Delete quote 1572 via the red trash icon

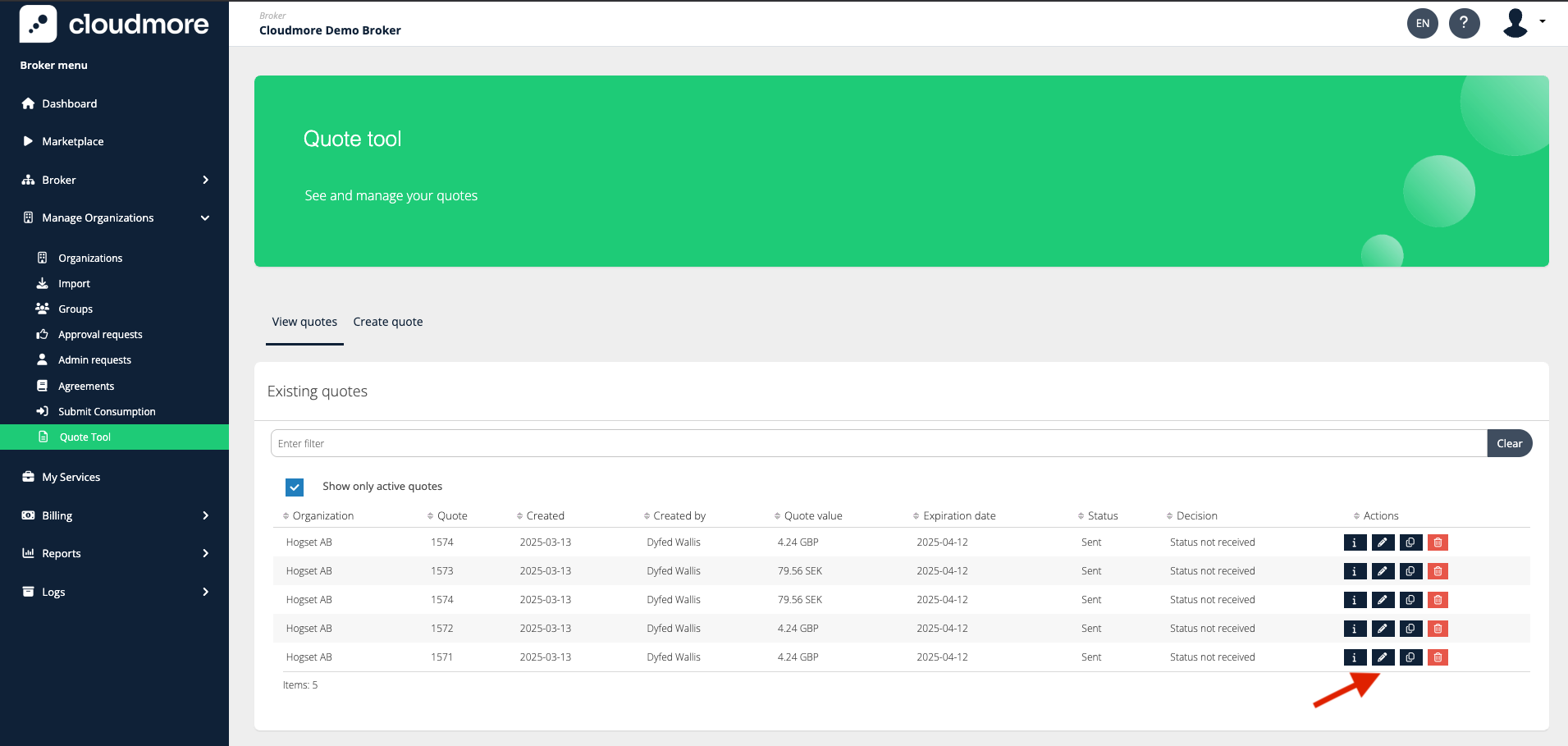1438,628
